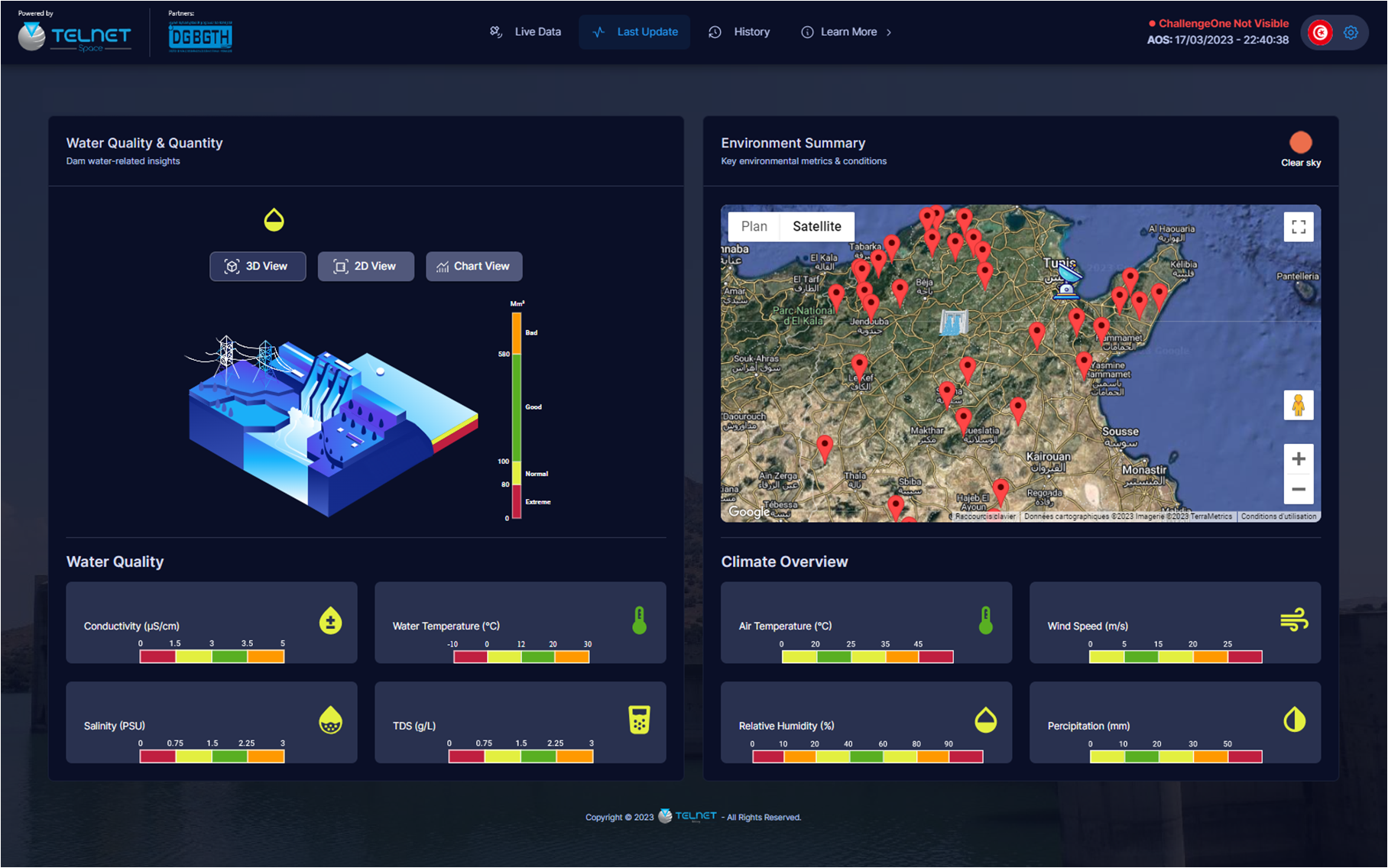Click the dam icon on the map
1388x868 pixels.
coord(953,322)
